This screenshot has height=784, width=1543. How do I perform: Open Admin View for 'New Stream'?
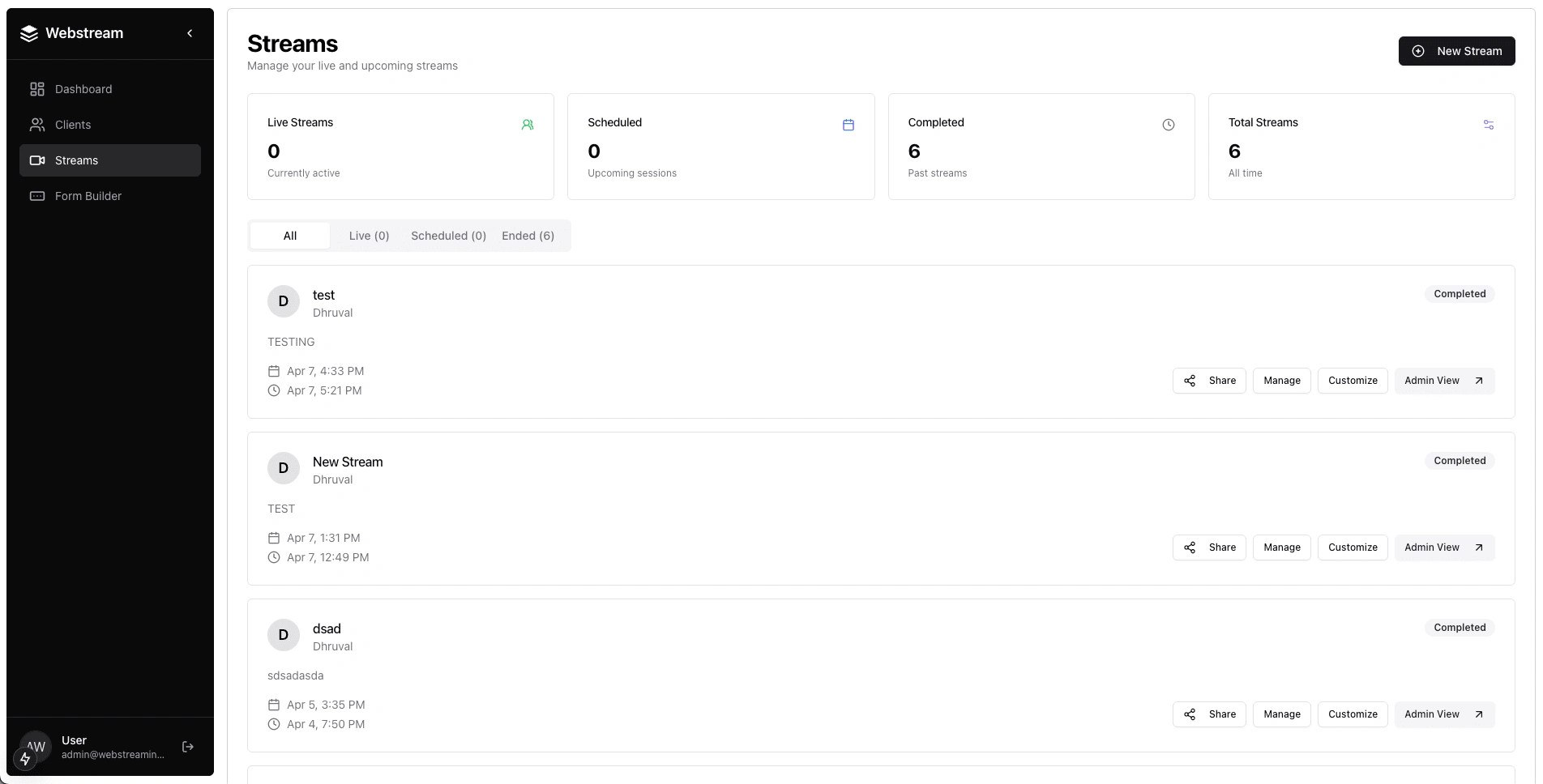tap(1445, 548)
